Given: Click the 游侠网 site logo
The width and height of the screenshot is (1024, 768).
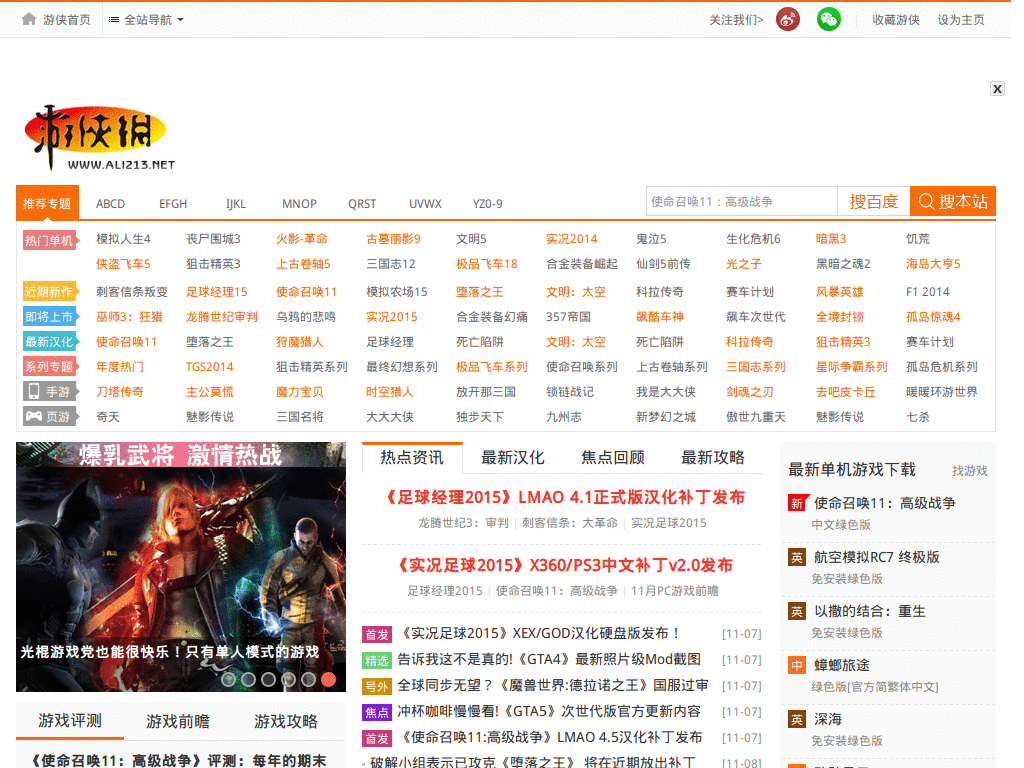Looking at the screenshot, I should (99, 138).
